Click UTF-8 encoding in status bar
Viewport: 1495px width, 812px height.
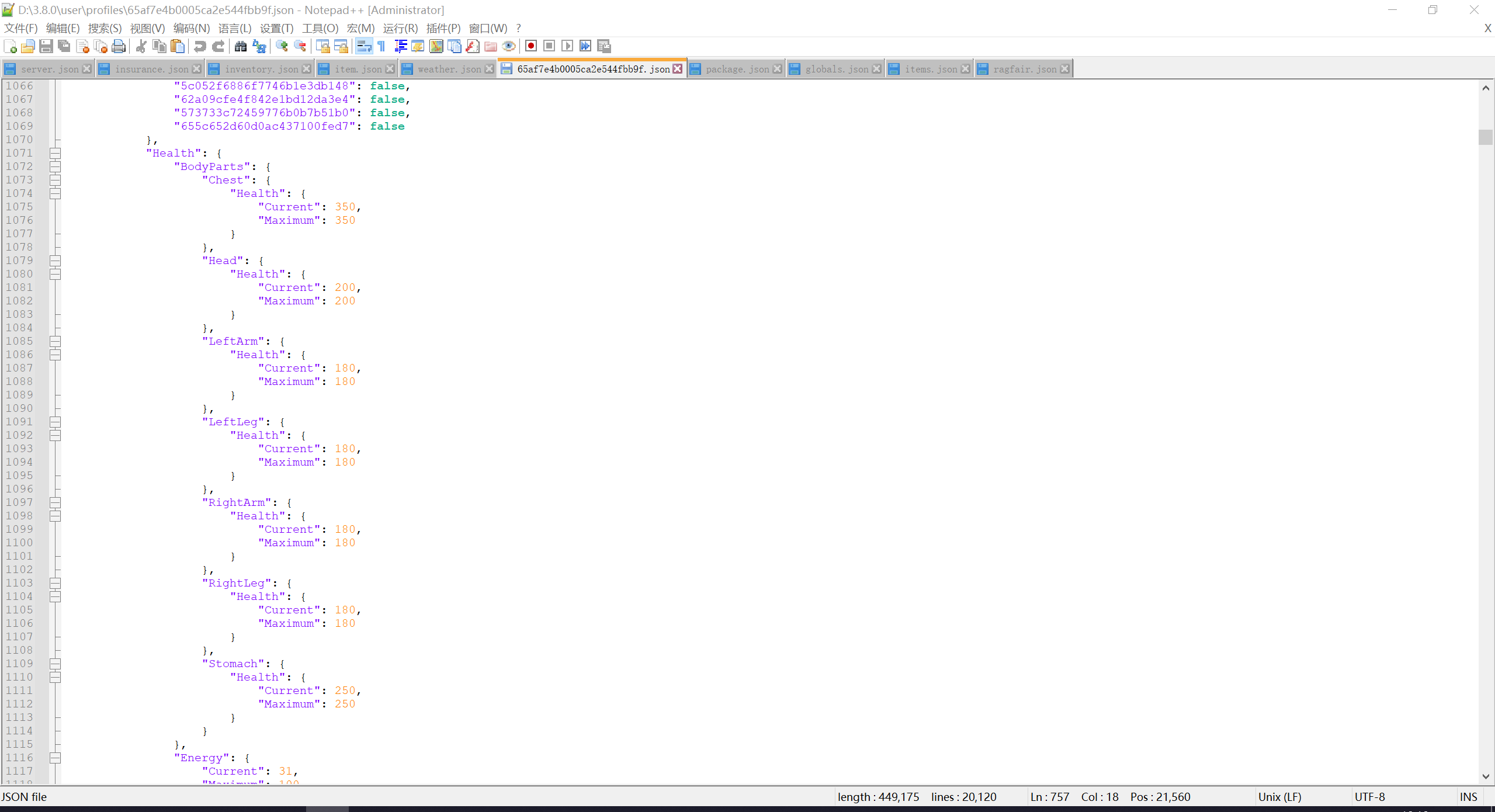point(1369,797)
